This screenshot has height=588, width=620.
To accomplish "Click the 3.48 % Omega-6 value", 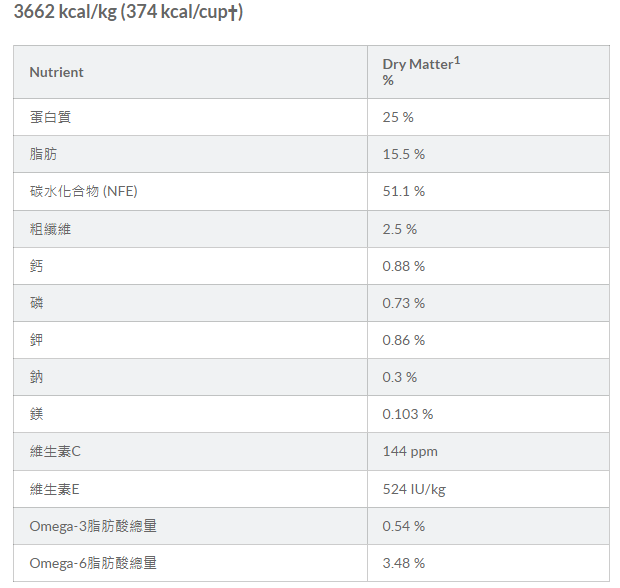I will (x=404, y=563).
